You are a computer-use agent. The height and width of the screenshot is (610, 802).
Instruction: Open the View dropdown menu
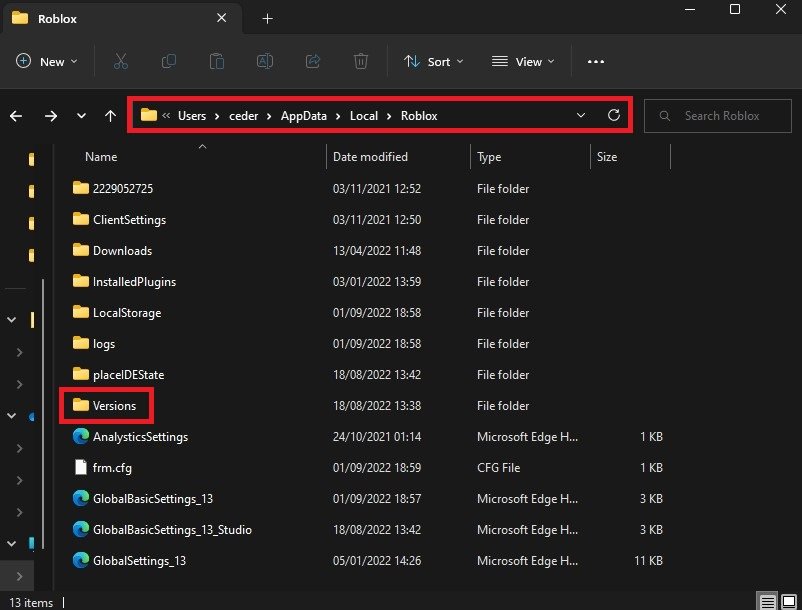tap(521, 61)
